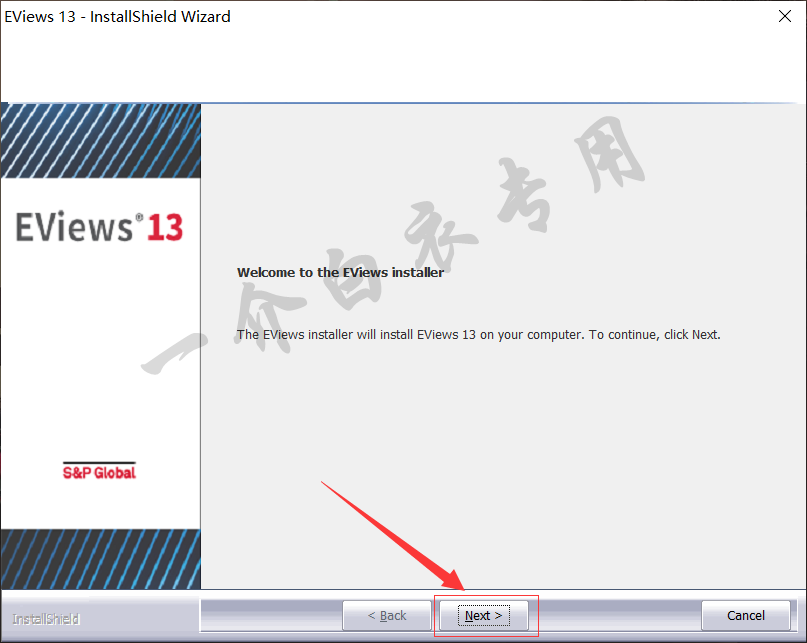Click the S&P Global logo
The image size is (807, 643).
click(x=99, y=471)
